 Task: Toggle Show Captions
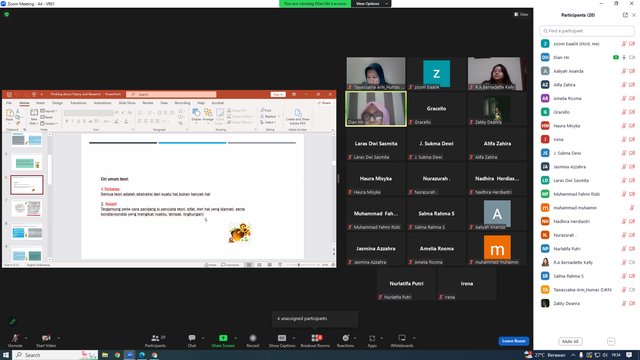(x=282, y=340)
